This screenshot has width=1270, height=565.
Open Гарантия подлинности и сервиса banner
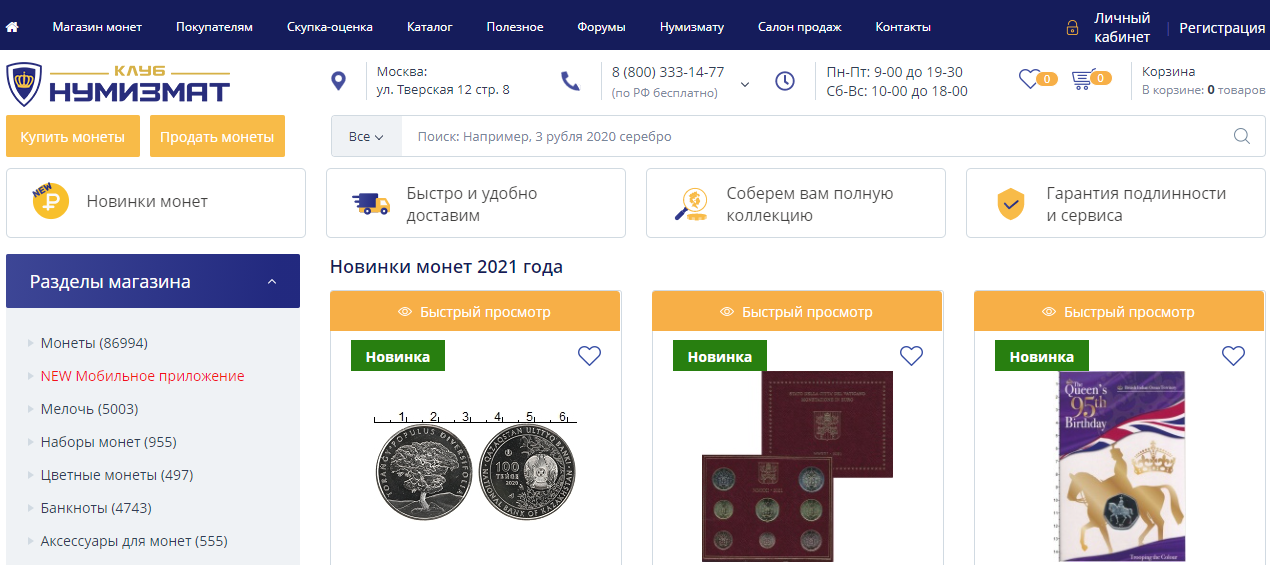1116,203
